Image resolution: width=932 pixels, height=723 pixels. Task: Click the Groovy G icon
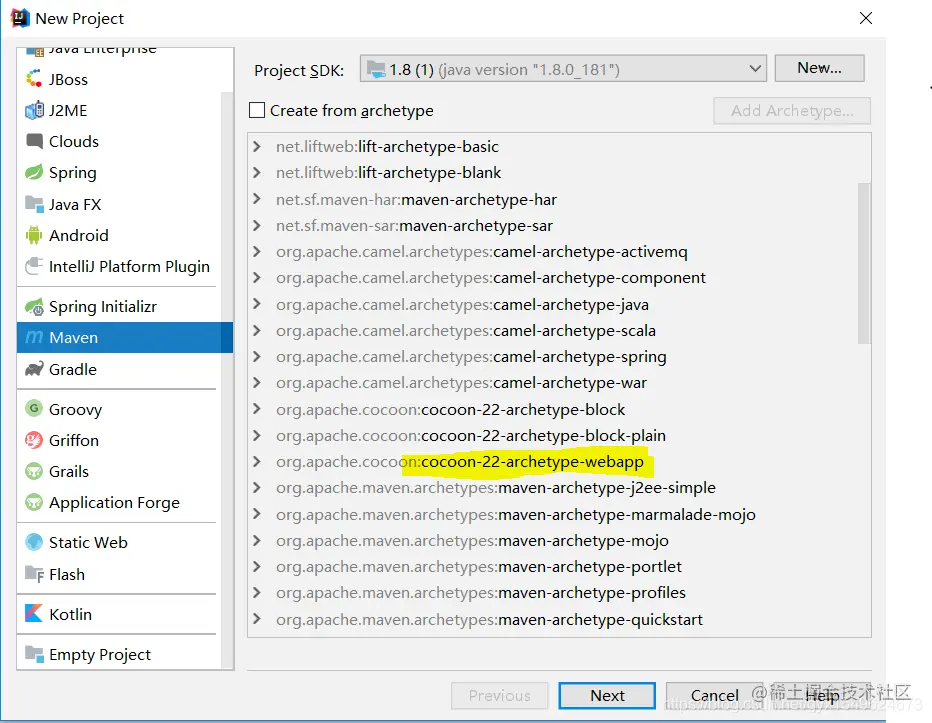34,409
